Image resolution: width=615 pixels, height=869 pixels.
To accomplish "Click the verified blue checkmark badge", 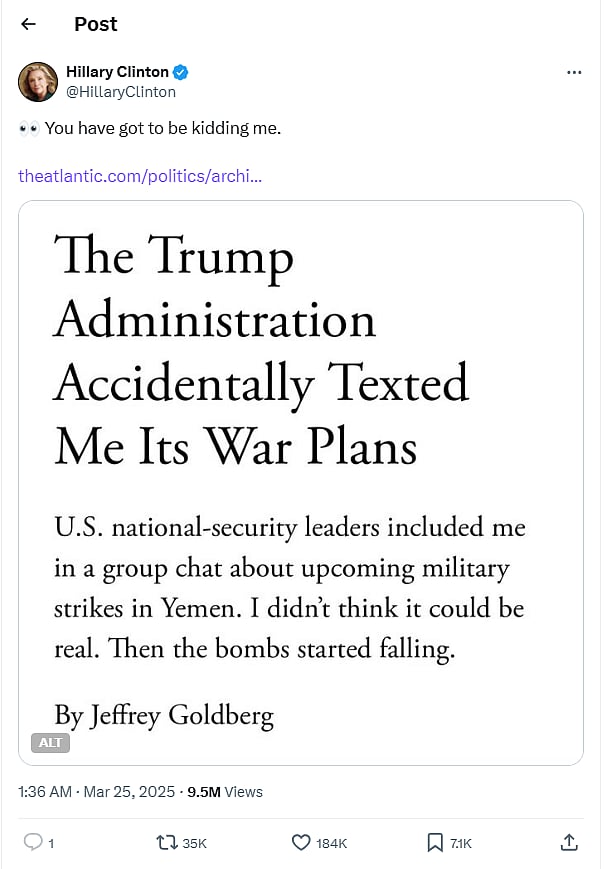I will tap(181, 72).
